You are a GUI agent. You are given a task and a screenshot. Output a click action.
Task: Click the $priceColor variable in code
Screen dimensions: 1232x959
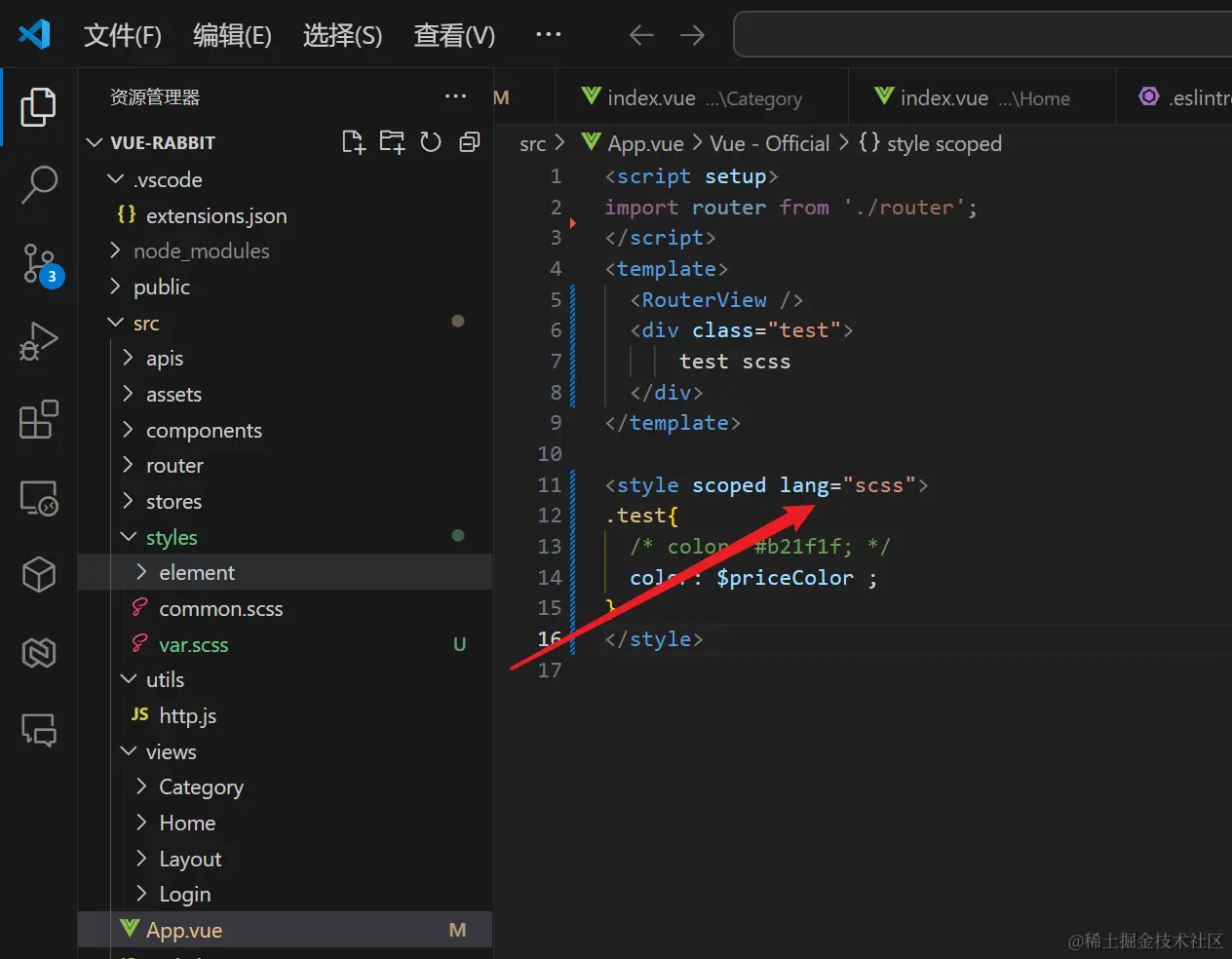(785, 578)
